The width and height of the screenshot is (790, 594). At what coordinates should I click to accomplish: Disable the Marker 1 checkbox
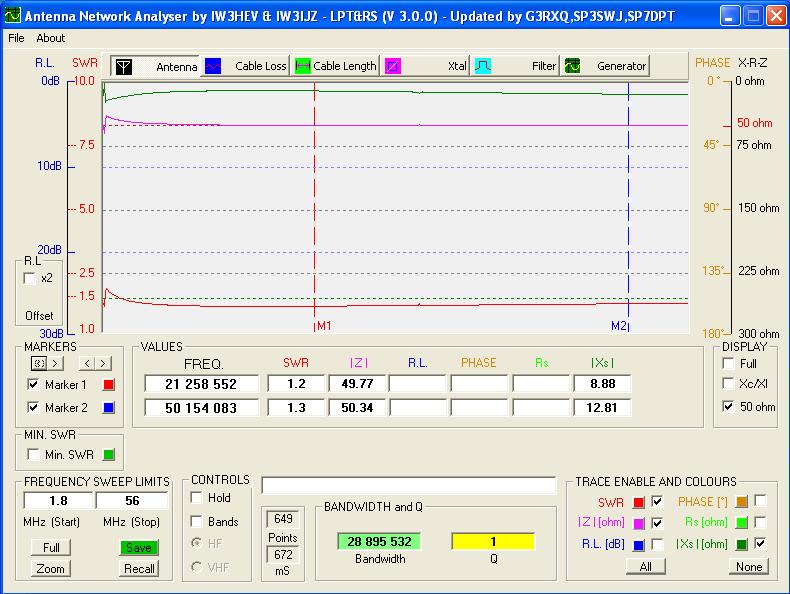[x=34, y=385]
